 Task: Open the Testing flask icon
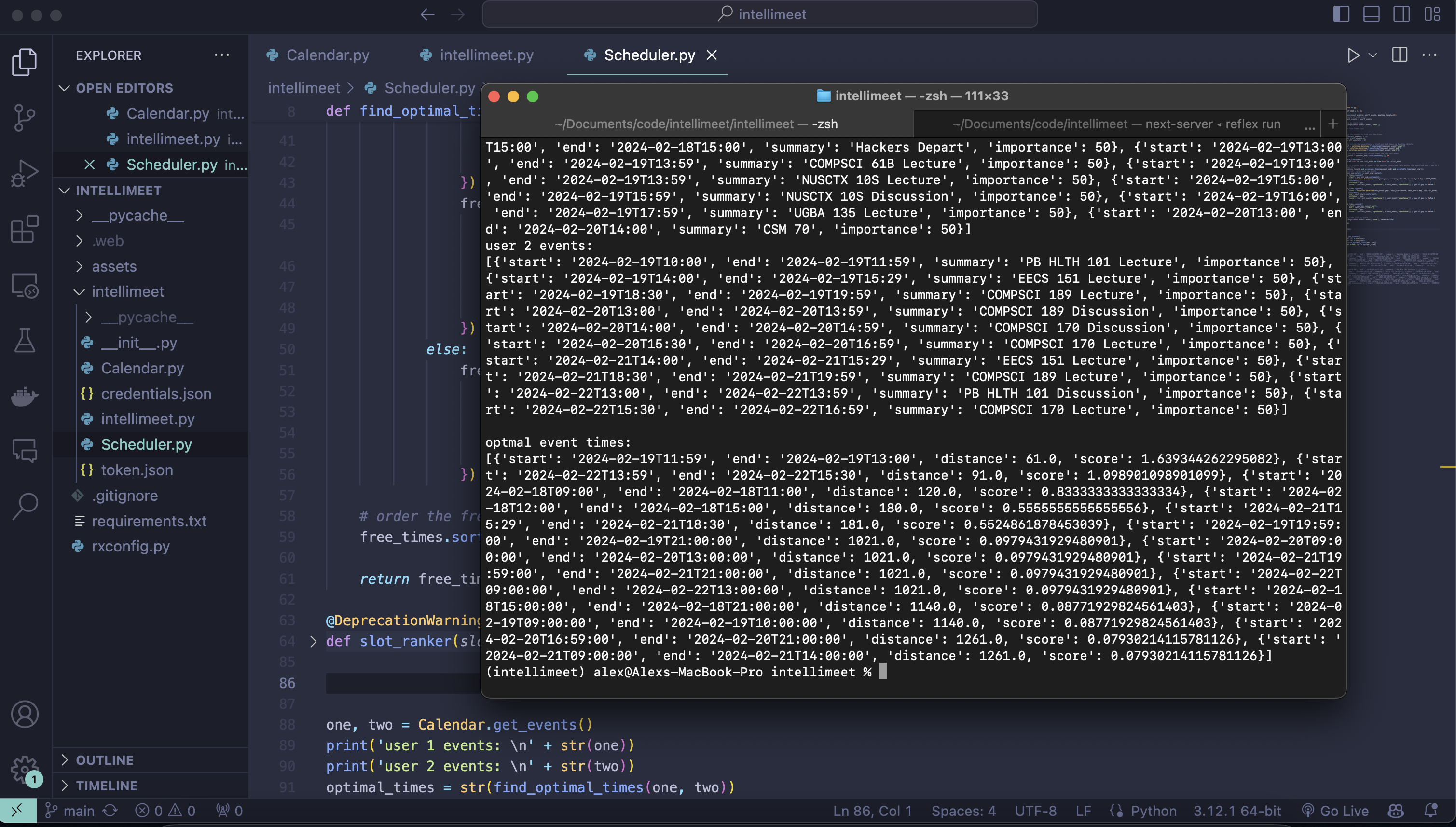click(24, 340)
